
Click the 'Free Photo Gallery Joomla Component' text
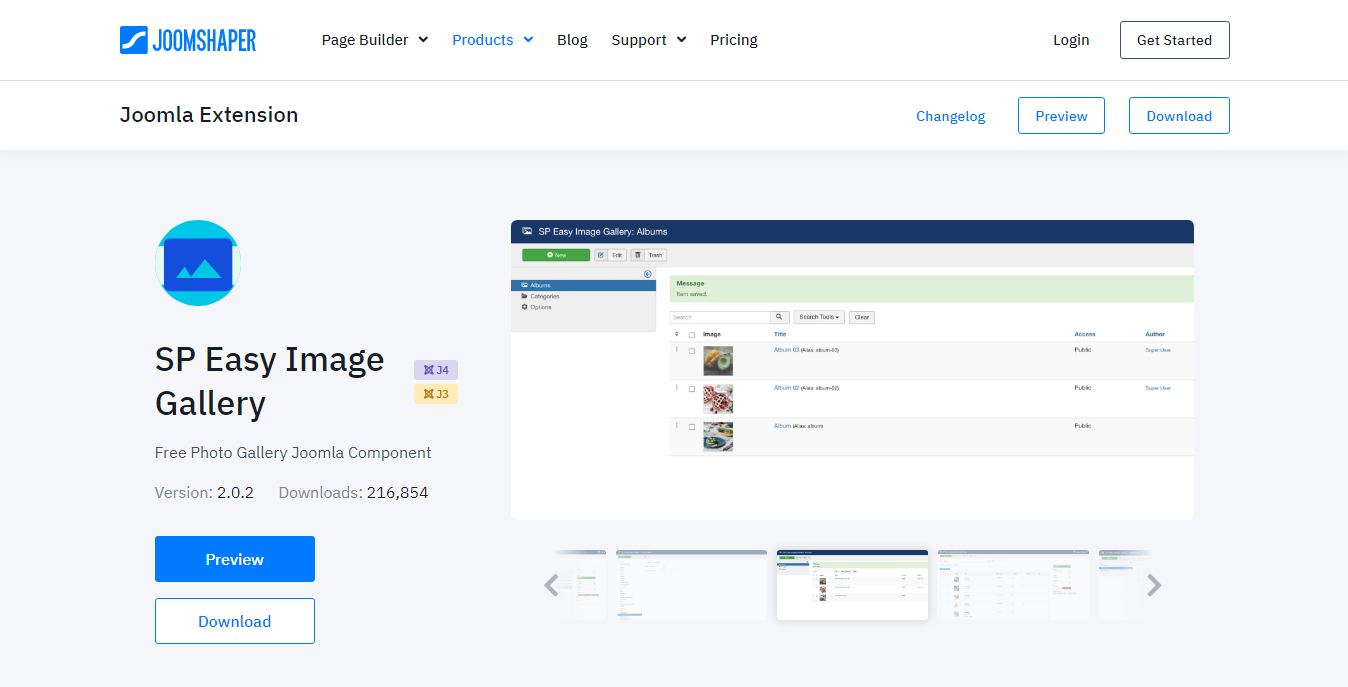(293, 453)
